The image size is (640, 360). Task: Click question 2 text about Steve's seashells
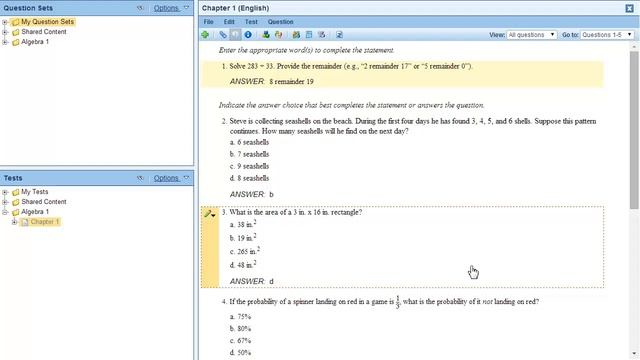click(x=413, y=126)
